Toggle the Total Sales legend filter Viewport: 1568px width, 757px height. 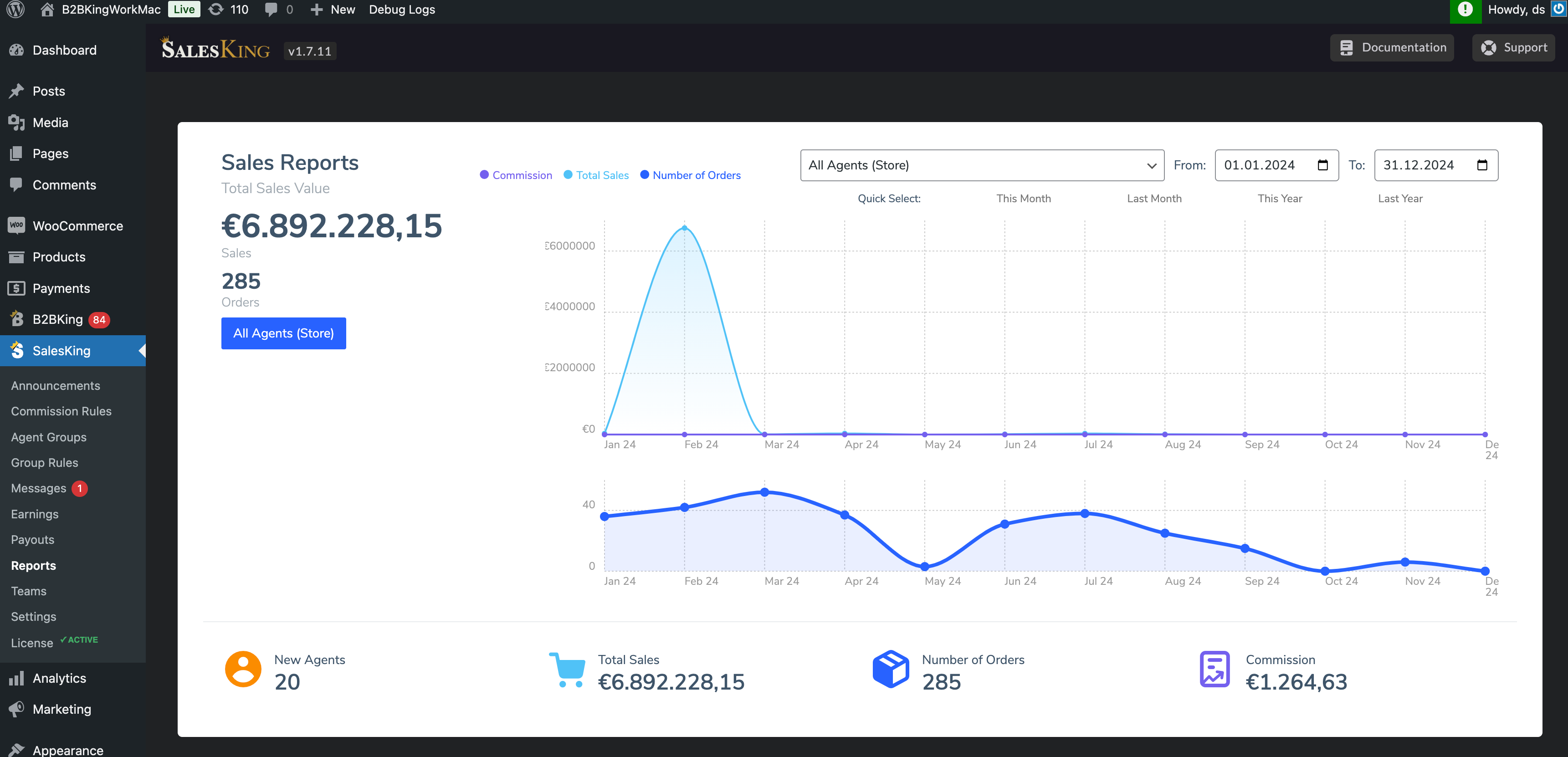click(x=602, y=175)
